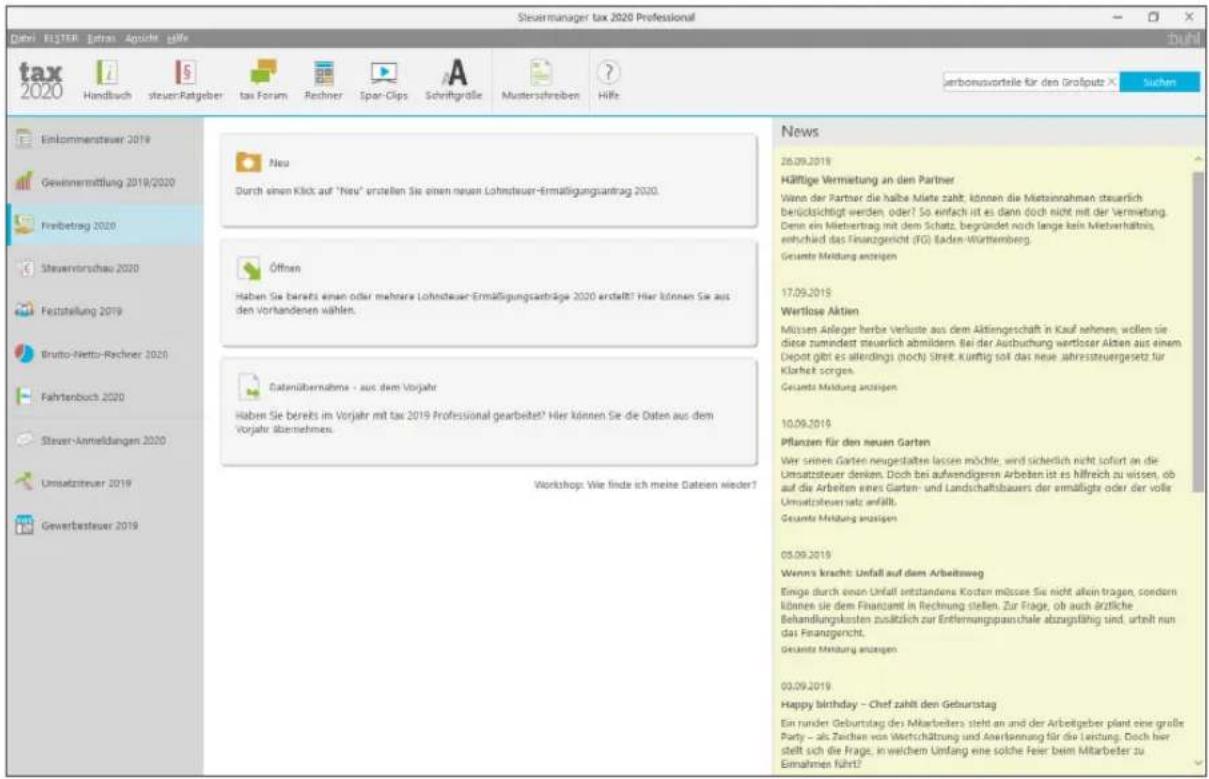
Task: Click the Suchen button
Action: [1160, 84]
